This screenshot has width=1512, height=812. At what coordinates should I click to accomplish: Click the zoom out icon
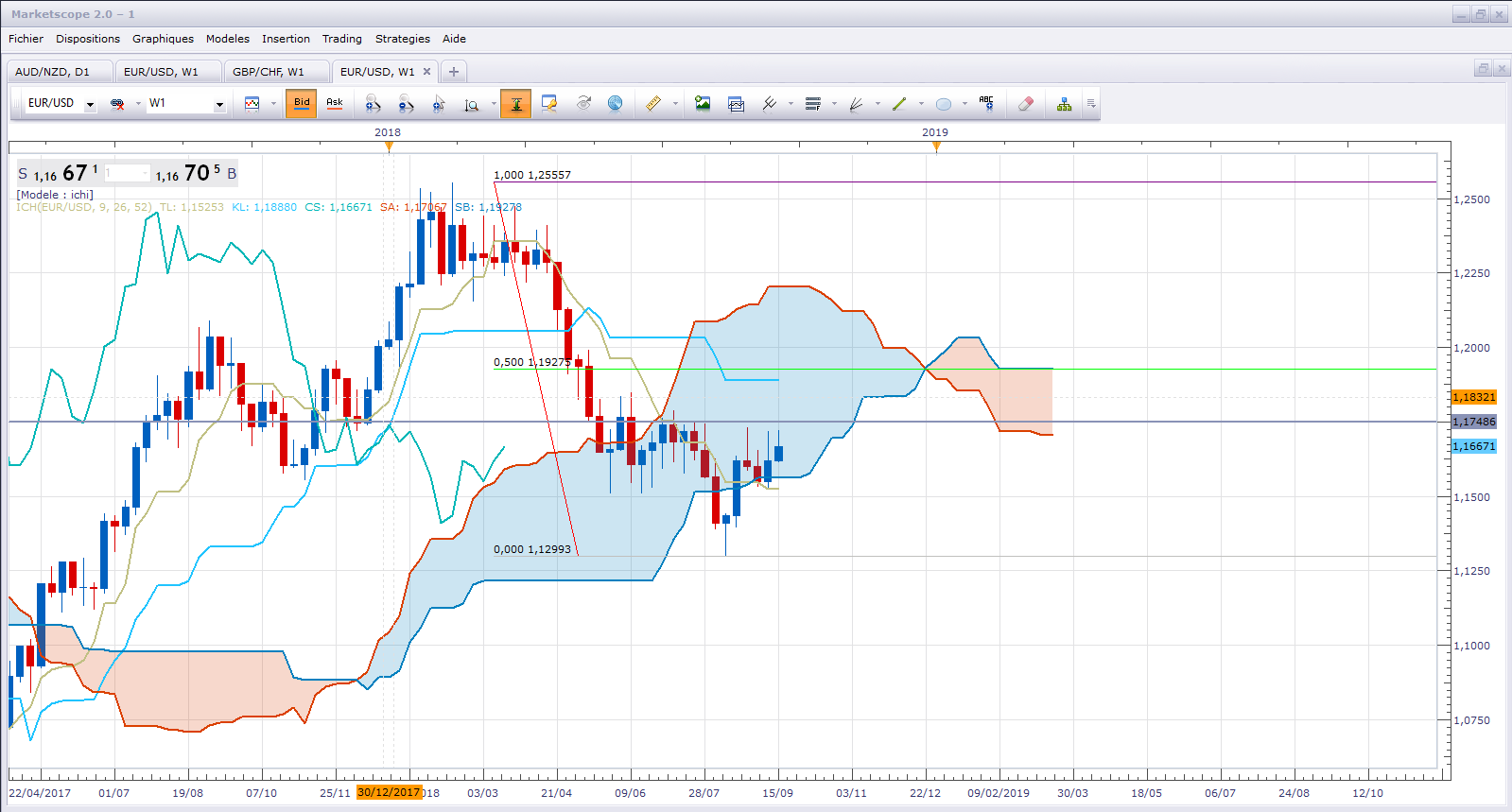(407, 104)
